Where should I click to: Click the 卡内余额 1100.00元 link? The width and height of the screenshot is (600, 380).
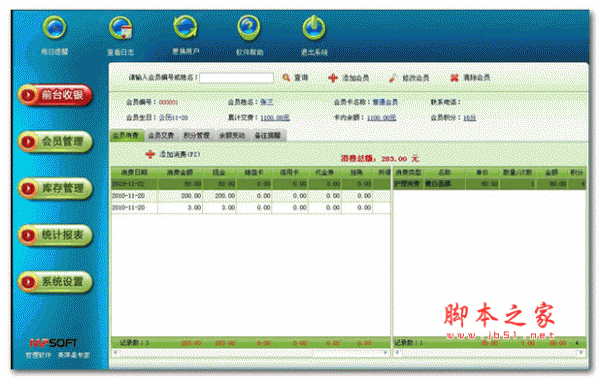tap(382, 118)
